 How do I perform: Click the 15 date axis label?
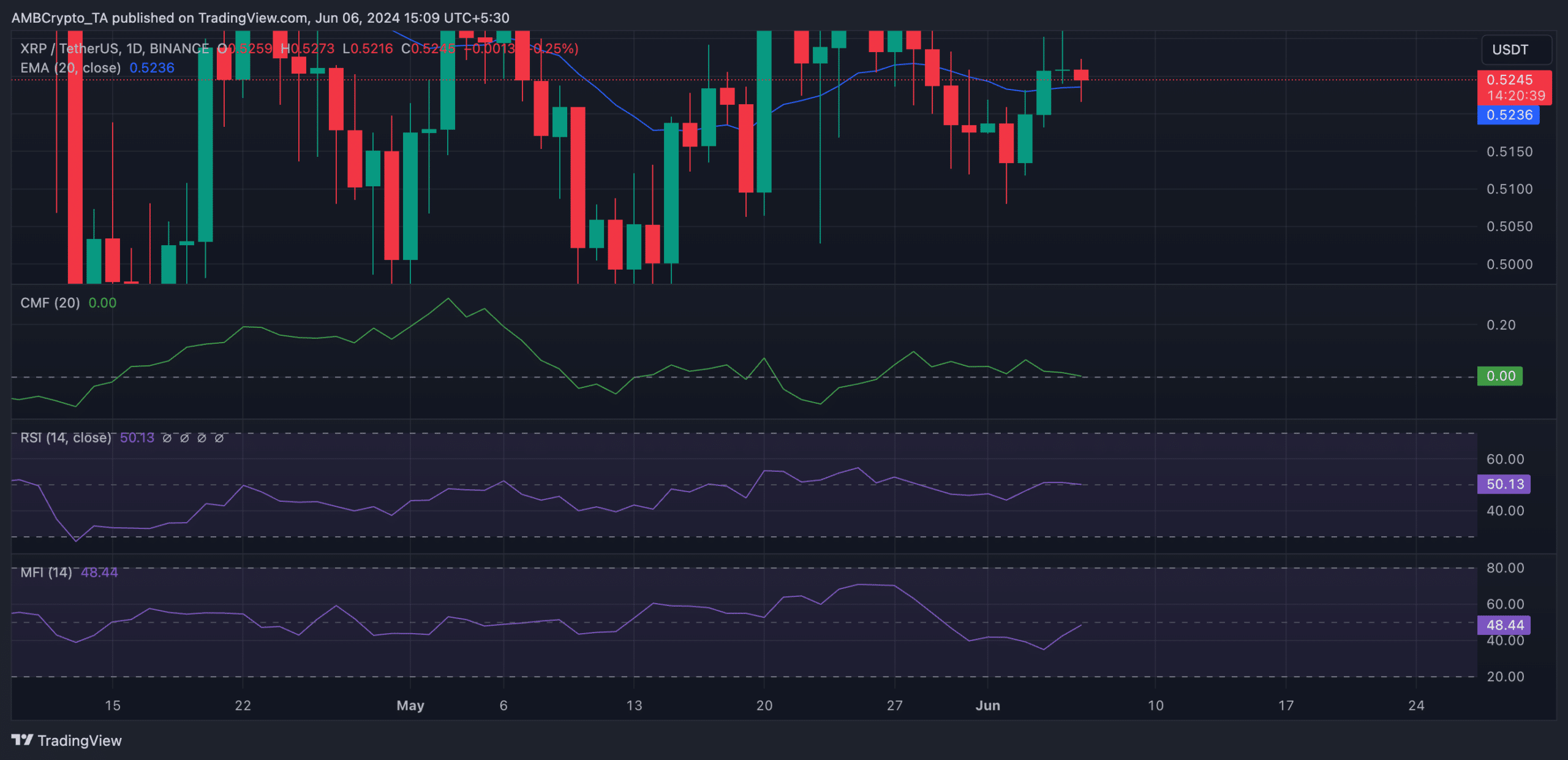[x=113, y=705]
